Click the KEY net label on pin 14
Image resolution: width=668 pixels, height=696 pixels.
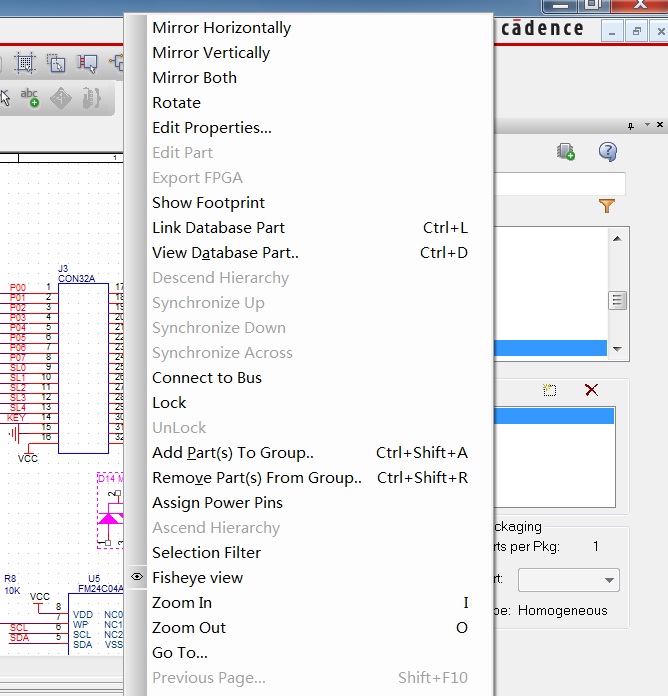[x=16, y=418]
